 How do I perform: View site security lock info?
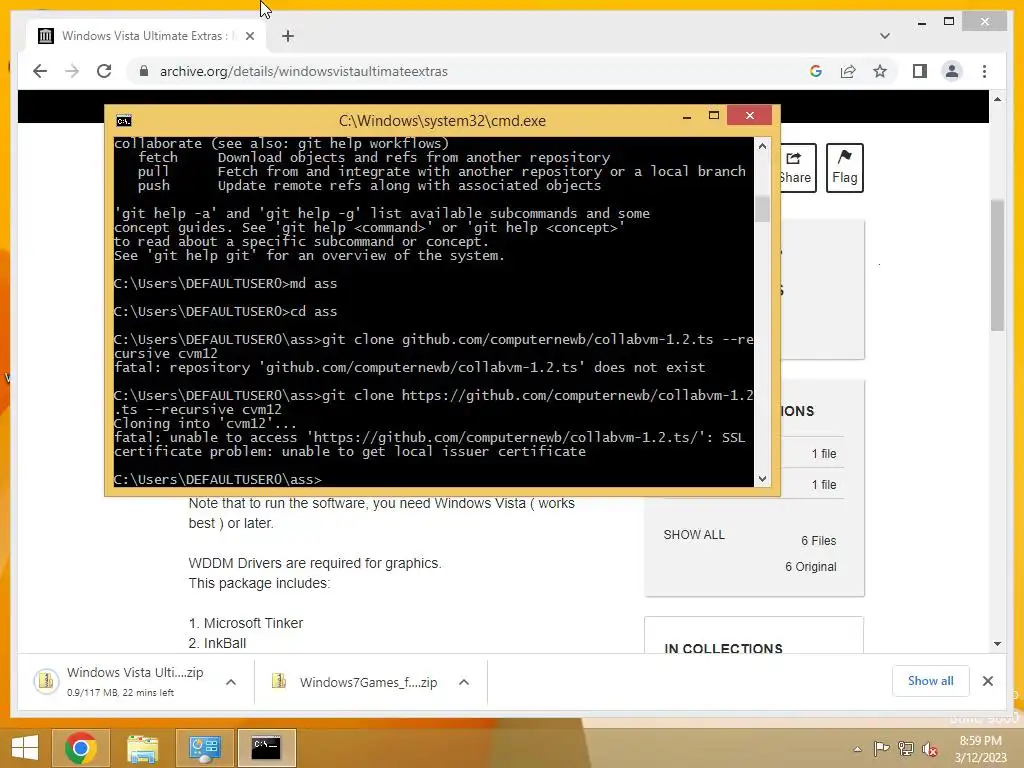click(144, 71)
